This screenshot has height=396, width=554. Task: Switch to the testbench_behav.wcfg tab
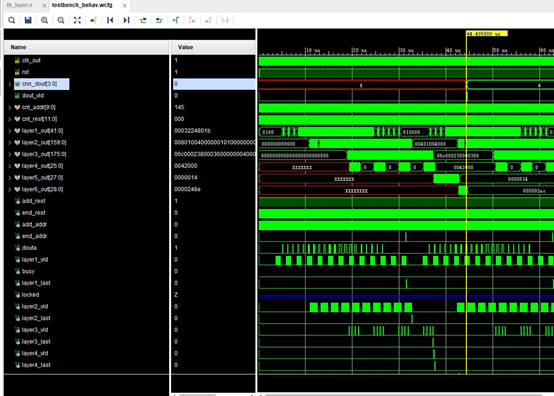point(82,5)
